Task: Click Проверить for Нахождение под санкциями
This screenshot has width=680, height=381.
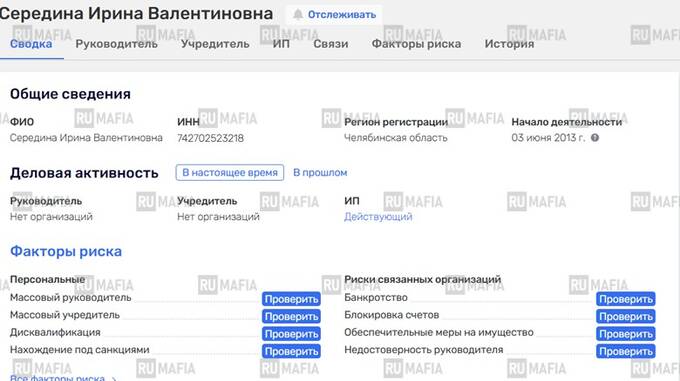Action: click(x=291, y=351)
